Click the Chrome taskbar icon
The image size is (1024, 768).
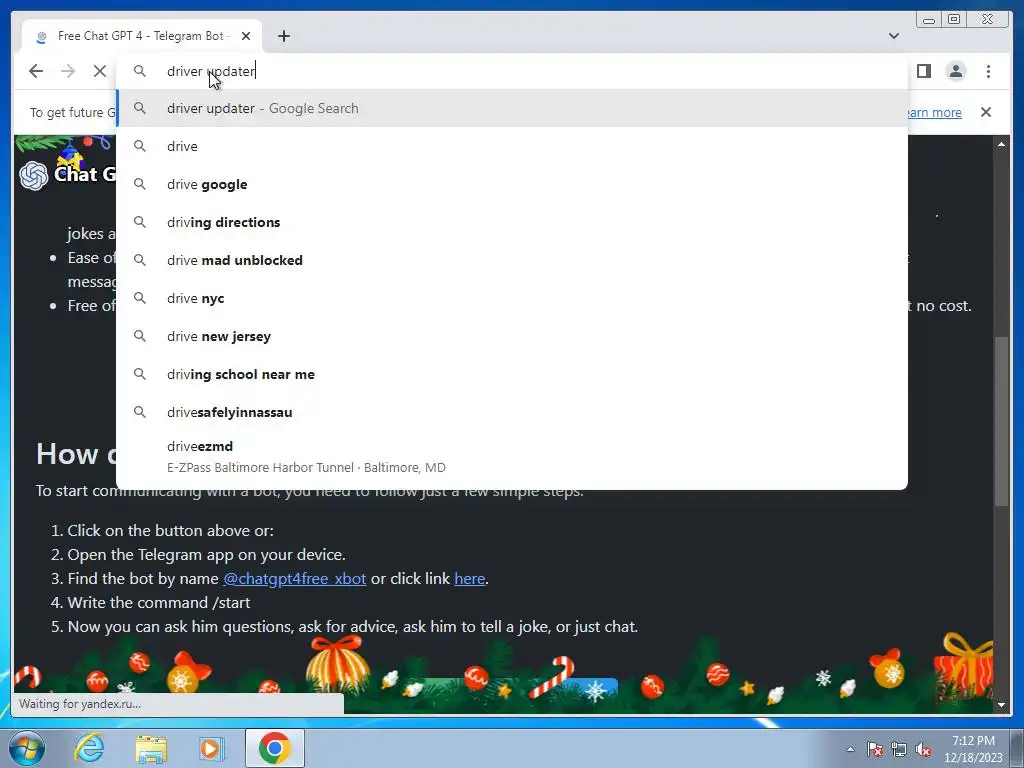coord(274,748)
